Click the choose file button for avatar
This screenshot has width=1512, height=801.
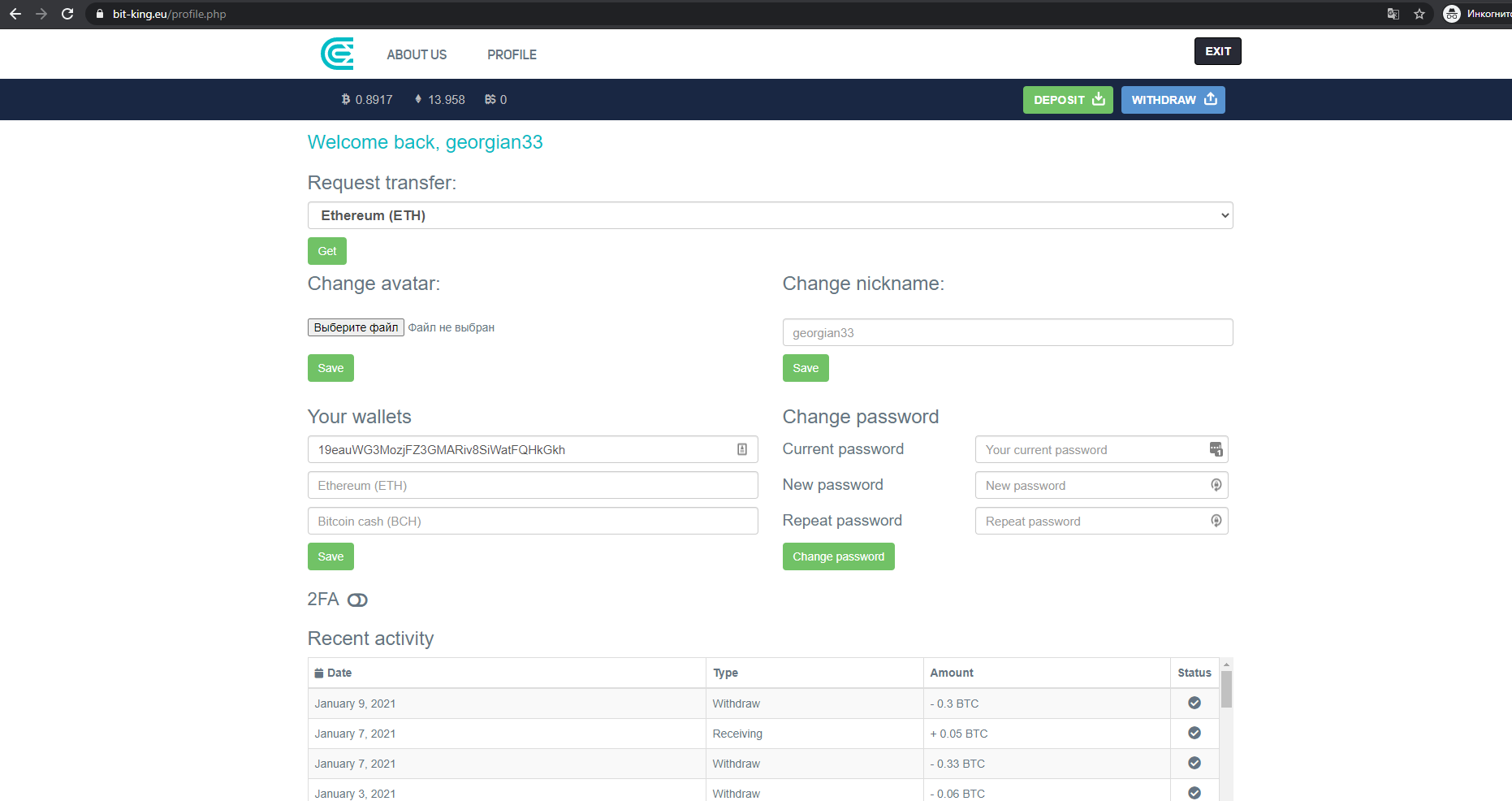pos(356,327)
